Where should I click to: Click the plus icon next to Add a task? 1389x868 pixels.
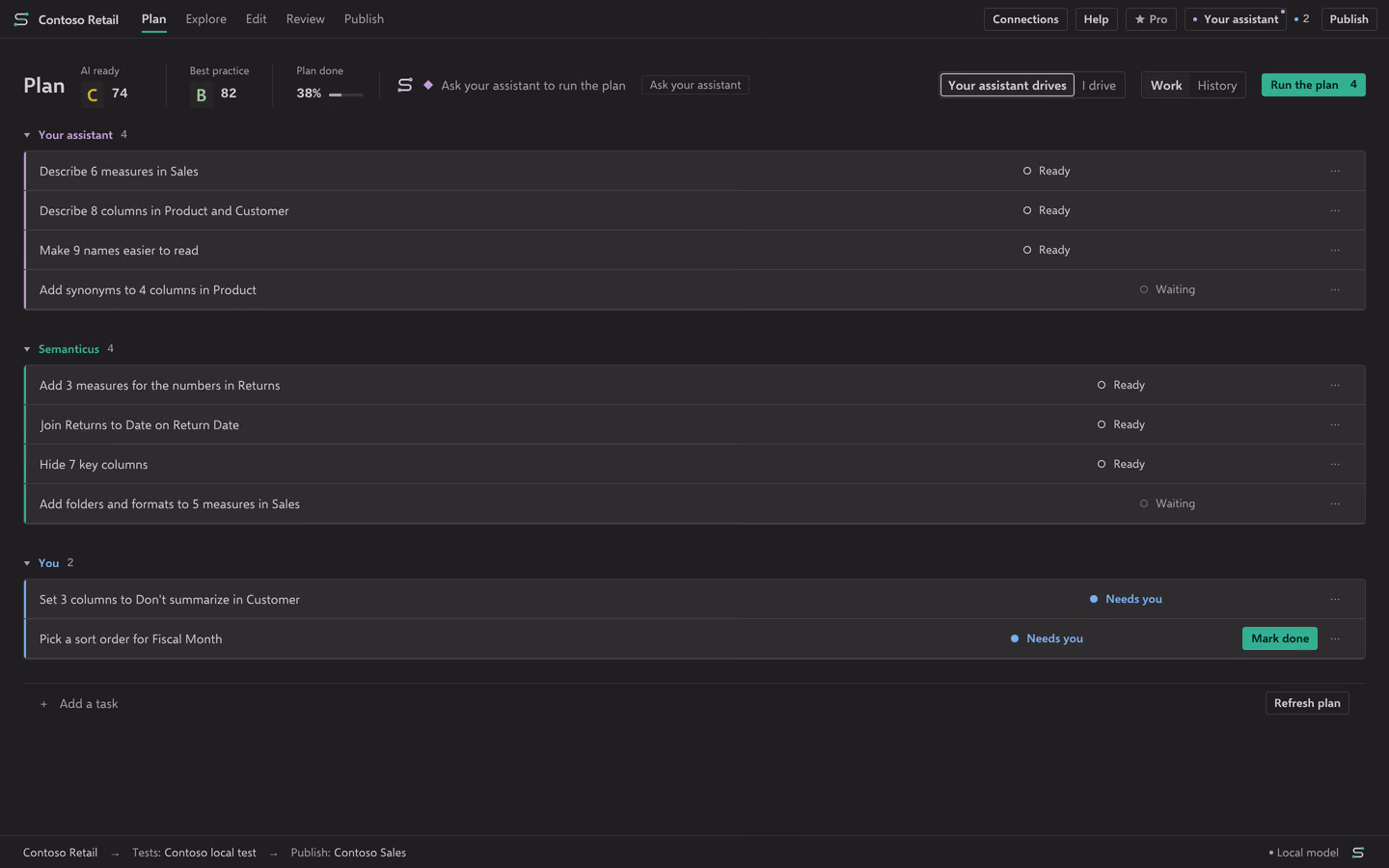[x=43, y=704]
